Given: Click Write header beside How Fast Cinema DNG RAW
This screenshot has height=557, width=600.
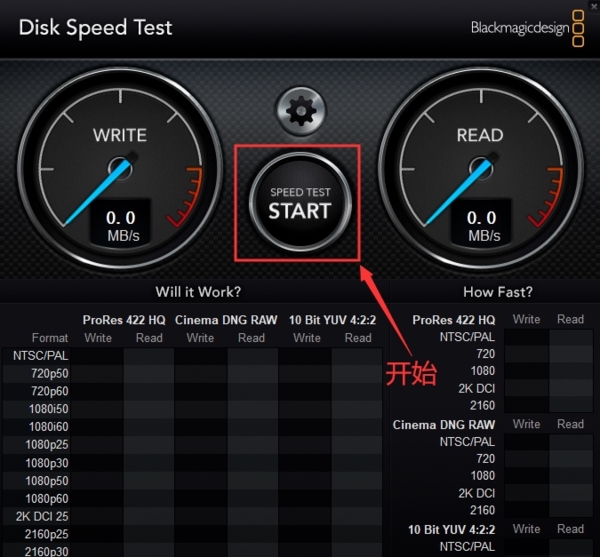Looking at the screenshot, I should 527,424.
